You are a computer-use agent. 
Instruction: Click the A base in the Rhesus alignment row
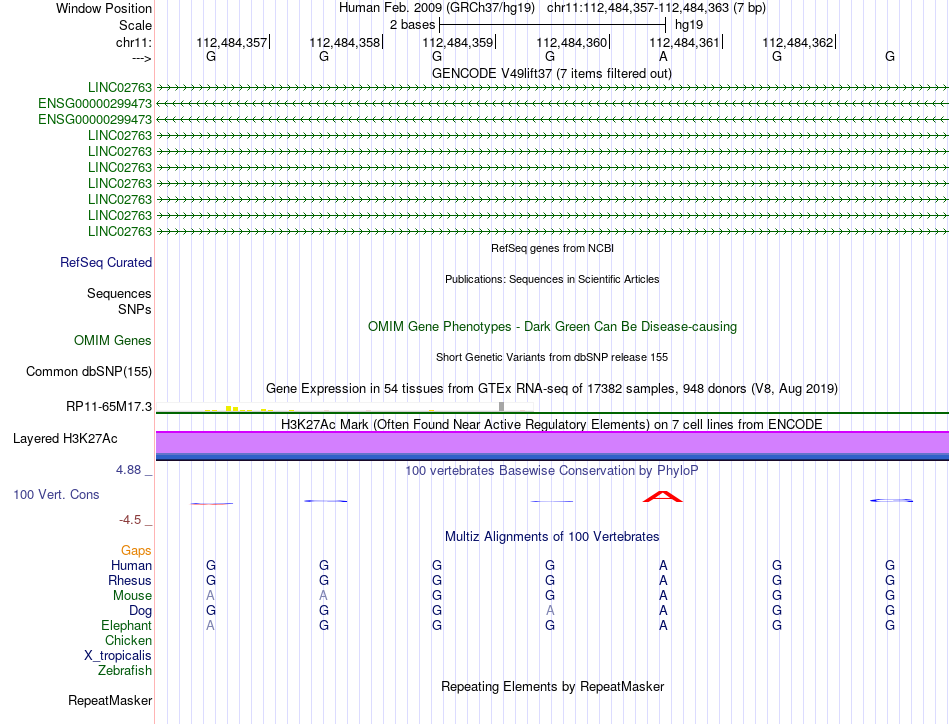(x=663, y=580)
